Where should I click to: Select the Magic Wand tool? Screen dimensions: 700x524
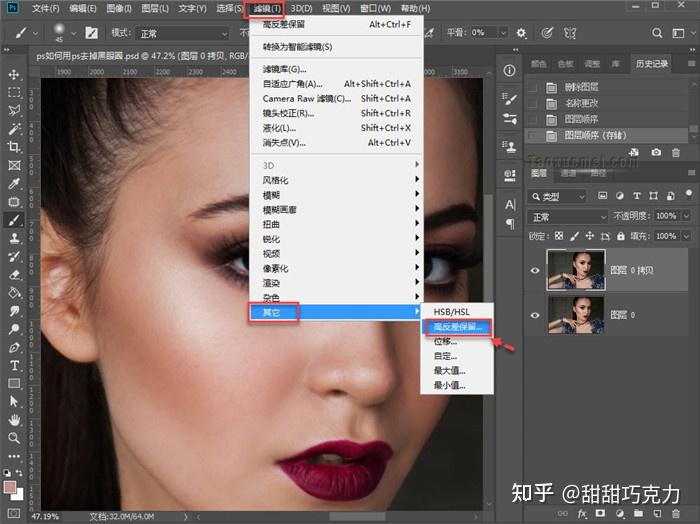[x=14, y=129]
